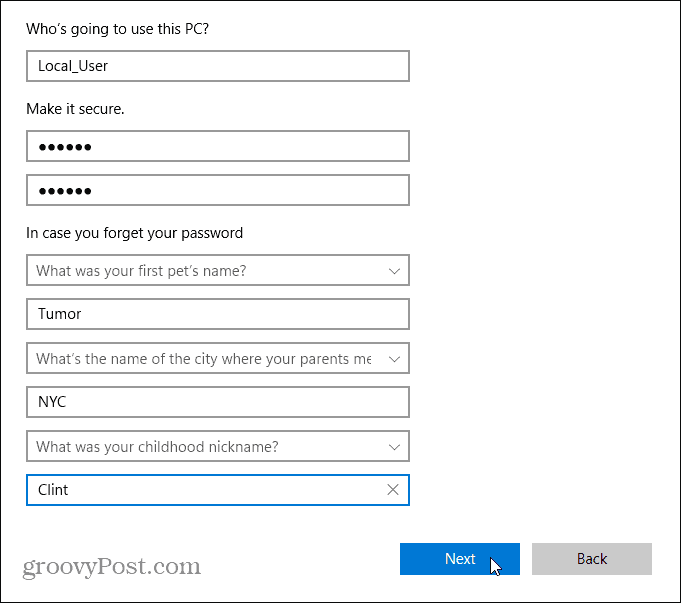The height and width of the screenshot is (603, 681).
Task: Clear the Clint answer with the X icon
Action: 393,490
